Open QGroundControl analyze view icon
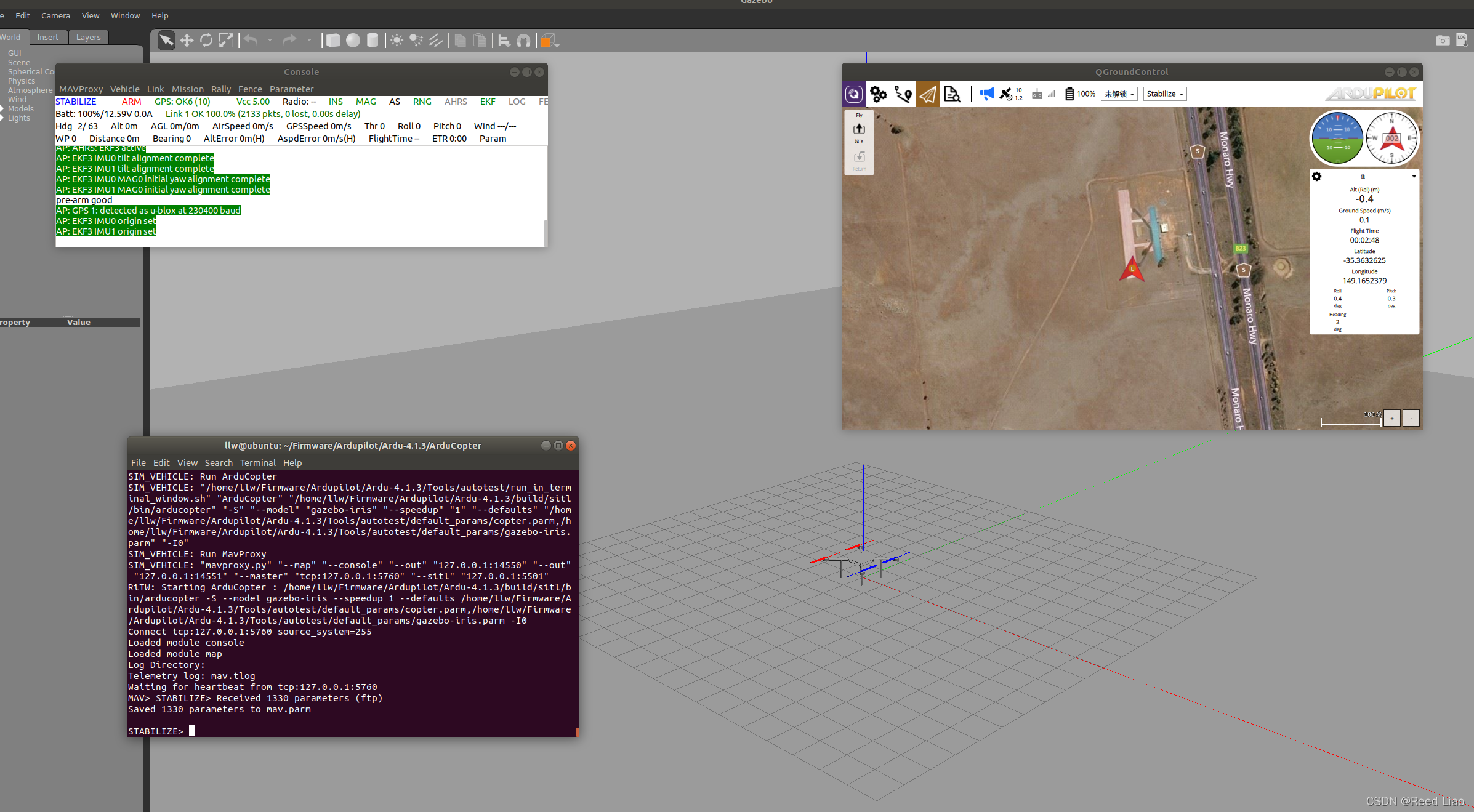The width and height of the screenshot is (1474, 812). coord(952,94)
